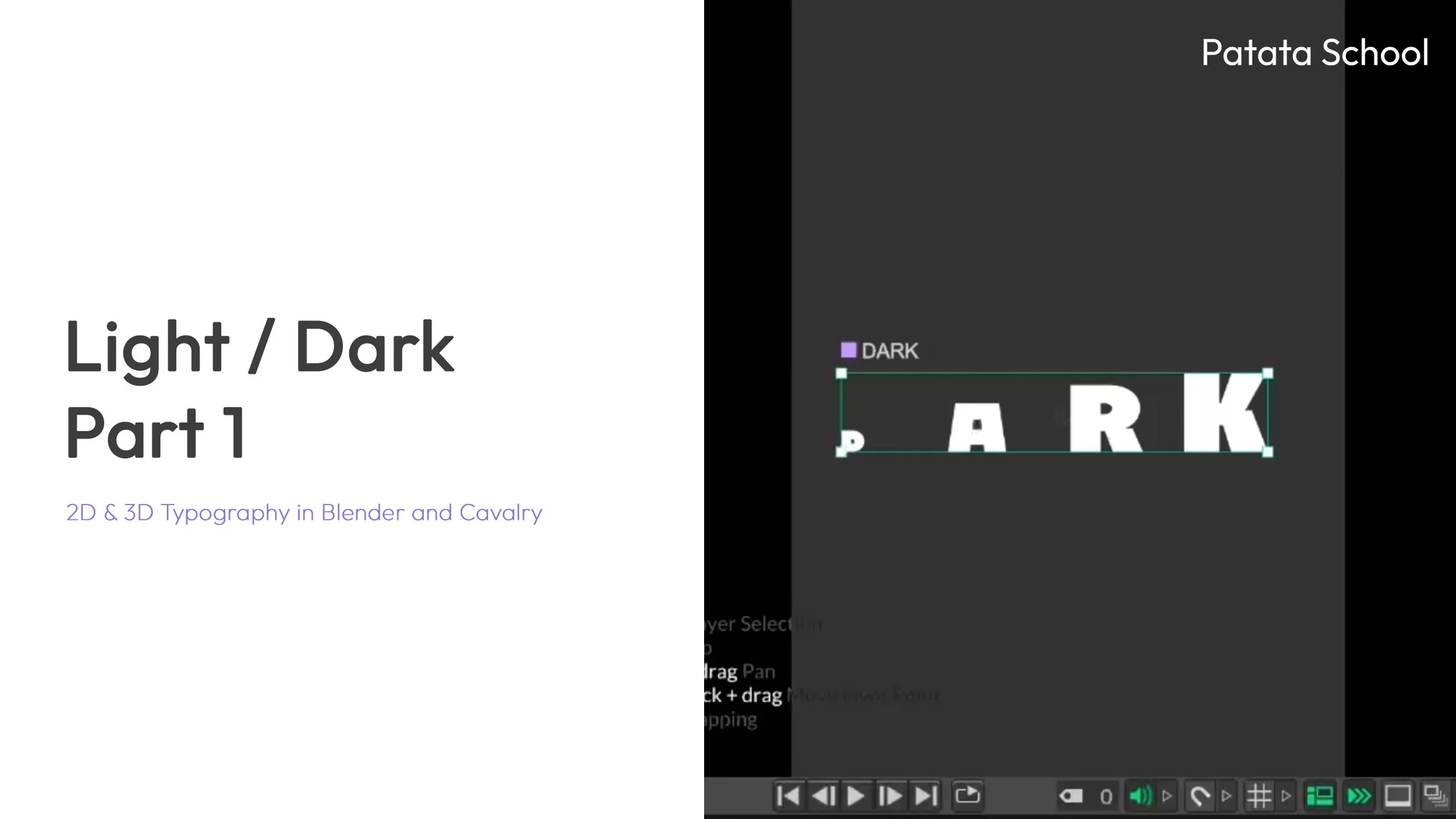Step back one frame
The image size is (1456, 819).
point(823,796)
